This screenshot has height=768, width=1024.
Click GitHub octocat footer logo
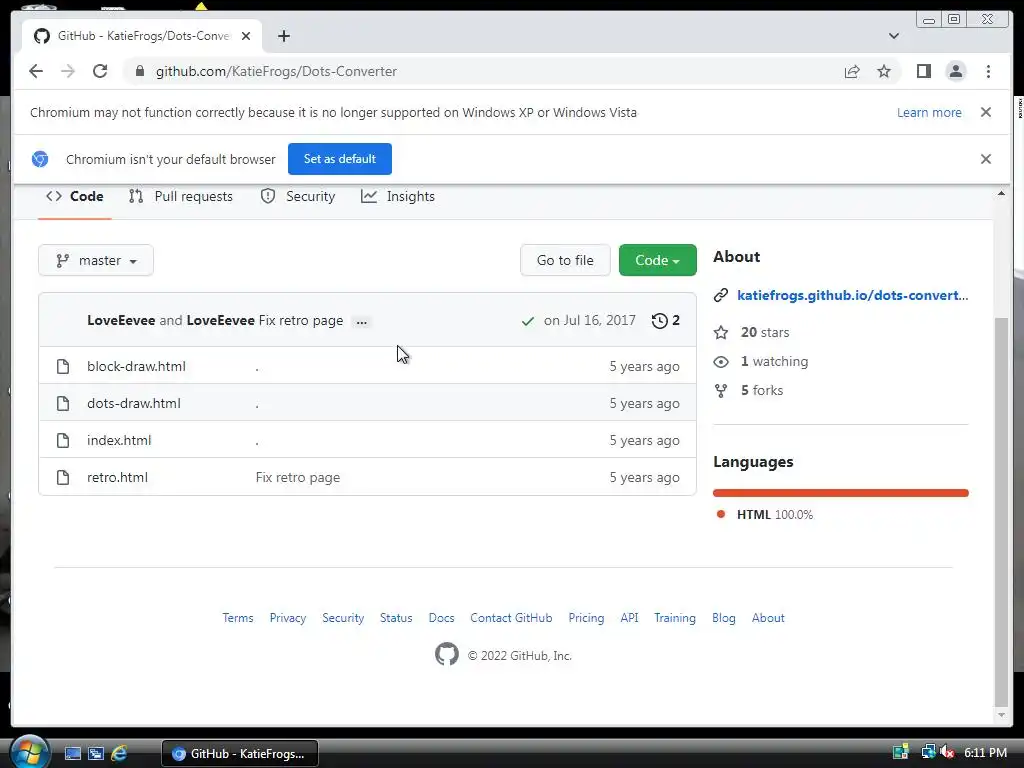[x=447, y=654]
